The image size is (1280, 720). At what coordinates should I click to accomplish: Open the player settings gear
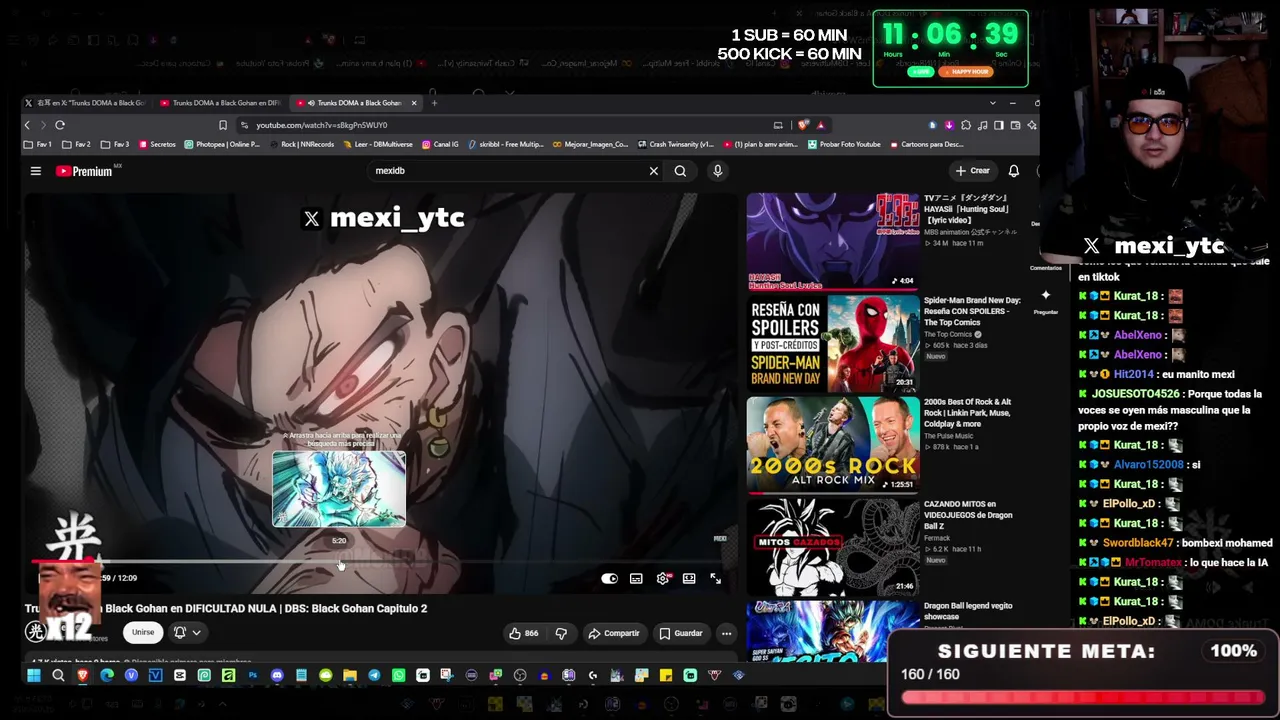[x=662, y=579]
